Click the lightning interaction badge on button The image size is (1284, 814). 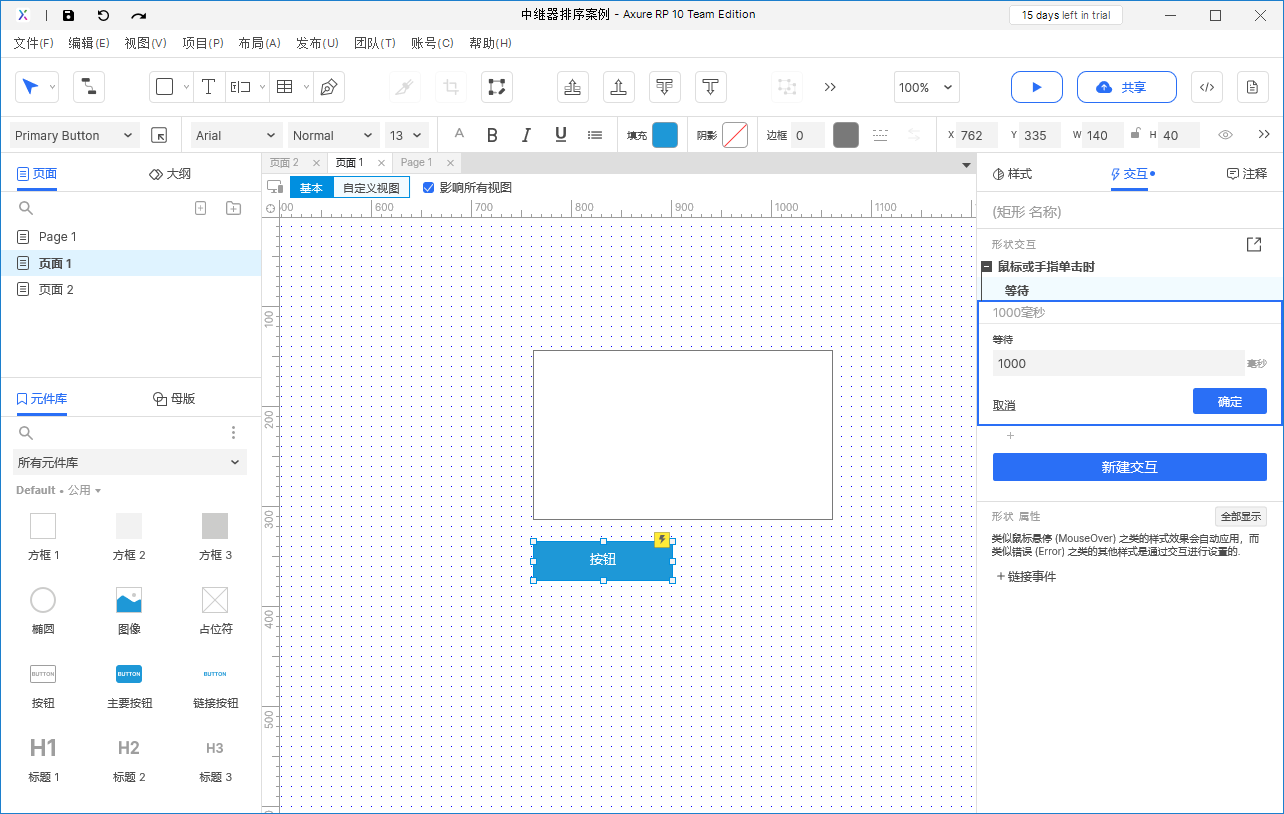(661, 540)
